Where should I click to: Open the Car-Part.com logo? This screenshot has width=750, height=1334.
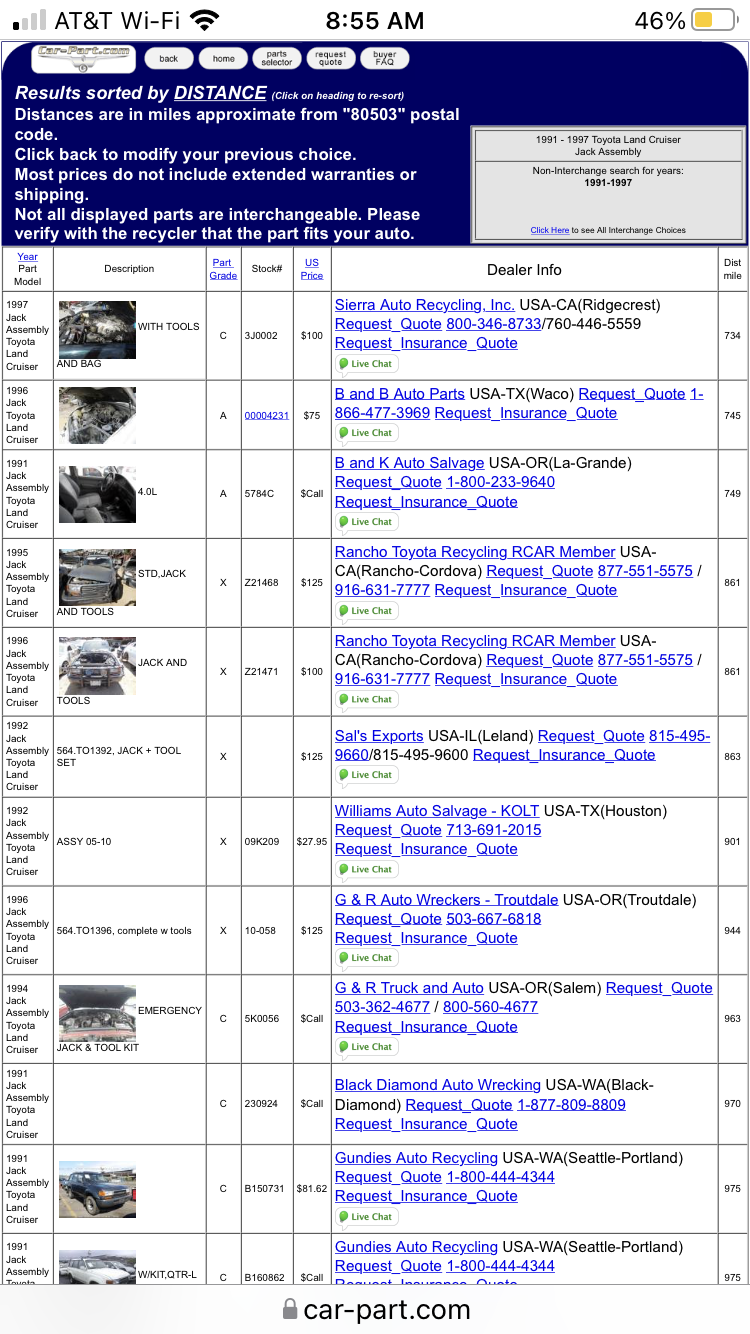pos(85,58)
